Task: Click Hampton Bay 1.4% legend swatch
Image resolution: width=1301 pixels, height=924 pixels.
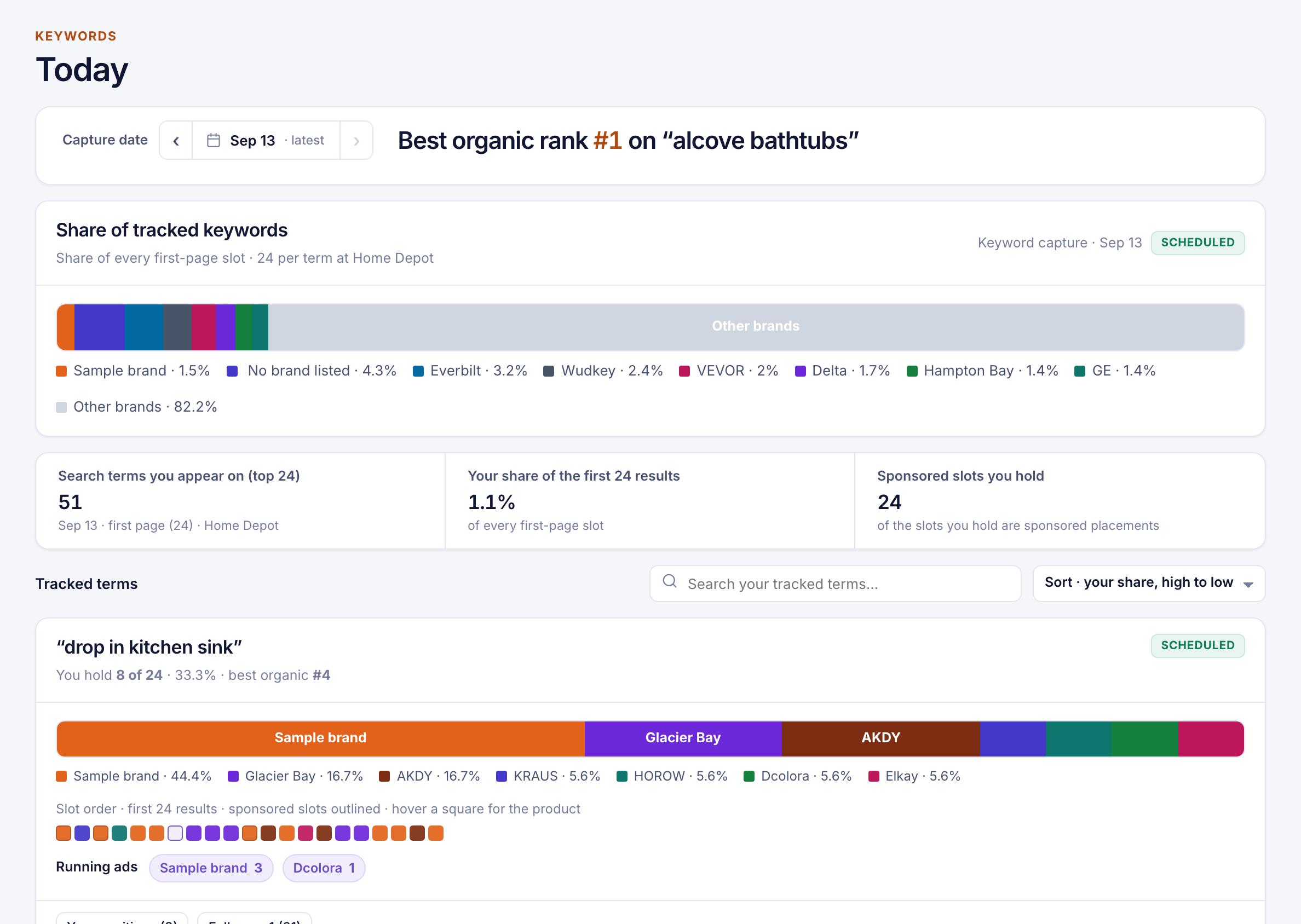Action: (912, 371)
